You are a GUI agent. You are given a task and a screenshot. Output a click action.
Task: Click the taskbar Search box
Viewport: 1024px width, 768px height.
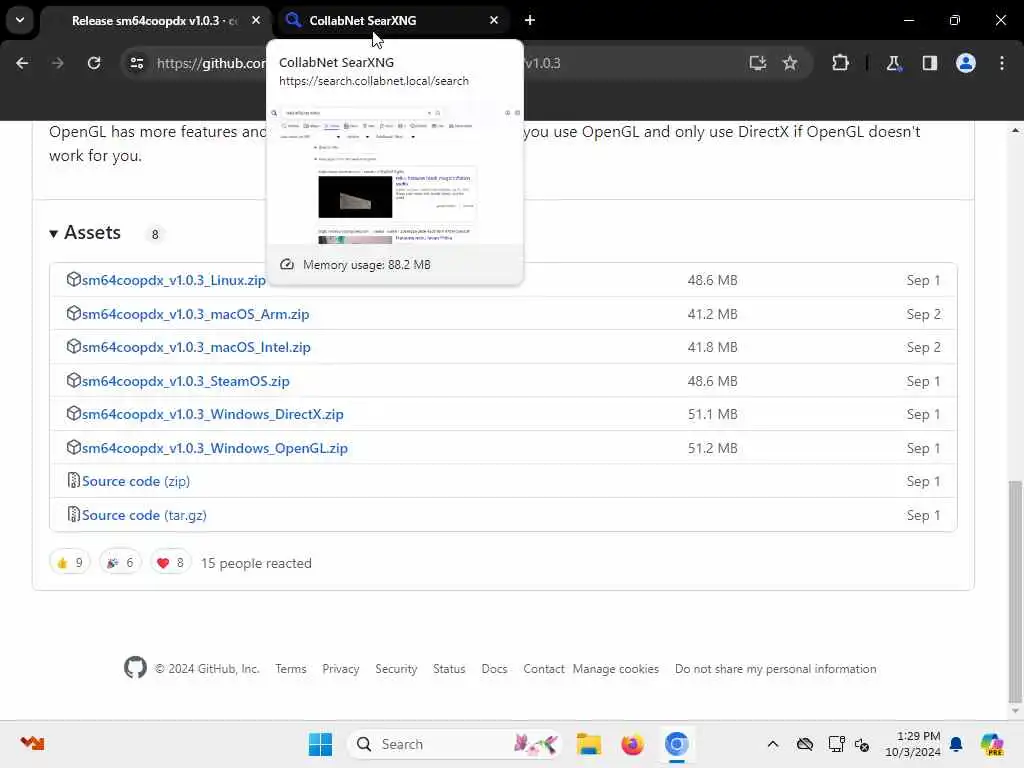(x=455, y=744)
